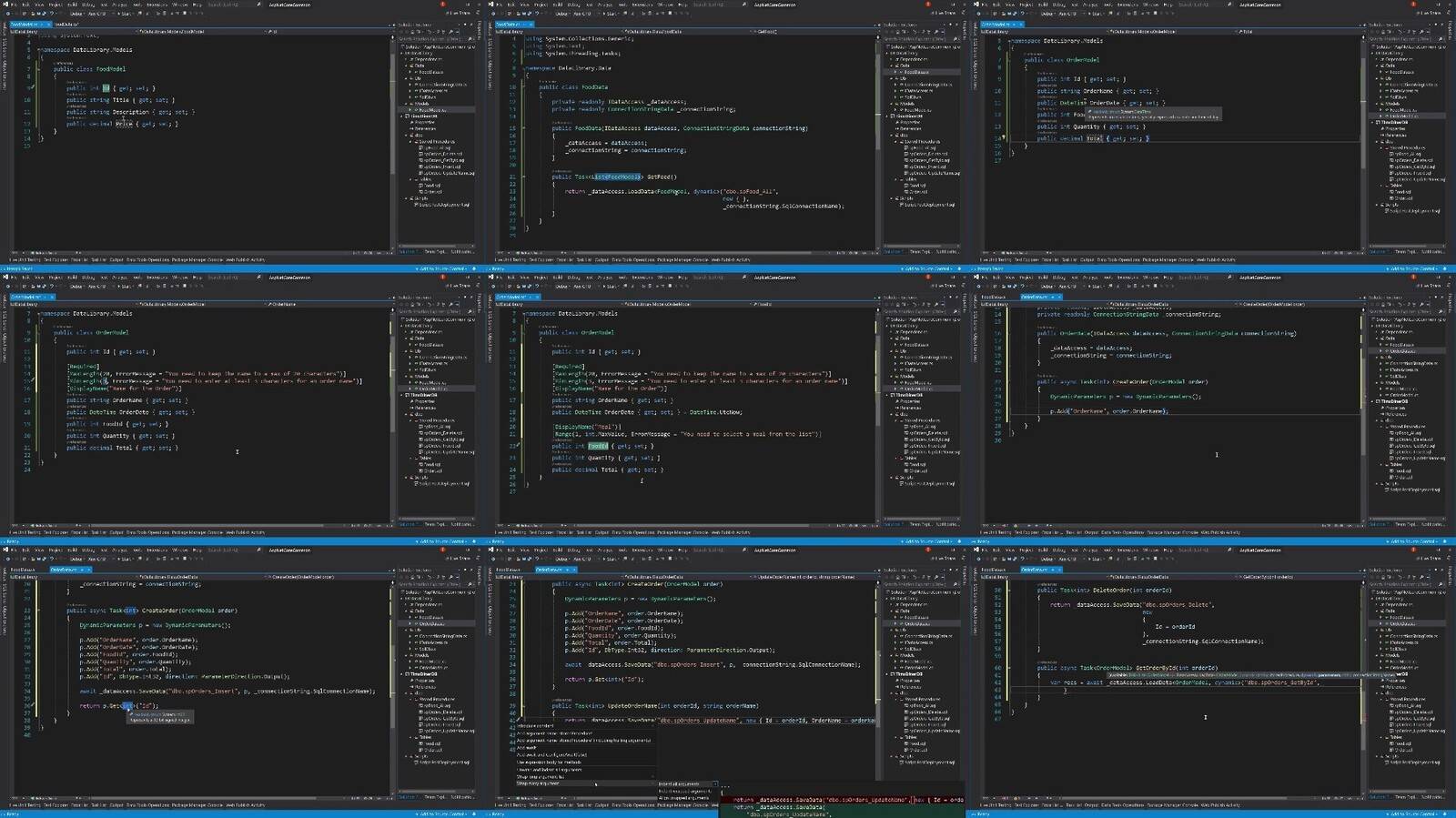Screen dimensions: 1456x818
Task: Click Quick Launch search icon, top-left frame
Action: click(x=258, y=5)
